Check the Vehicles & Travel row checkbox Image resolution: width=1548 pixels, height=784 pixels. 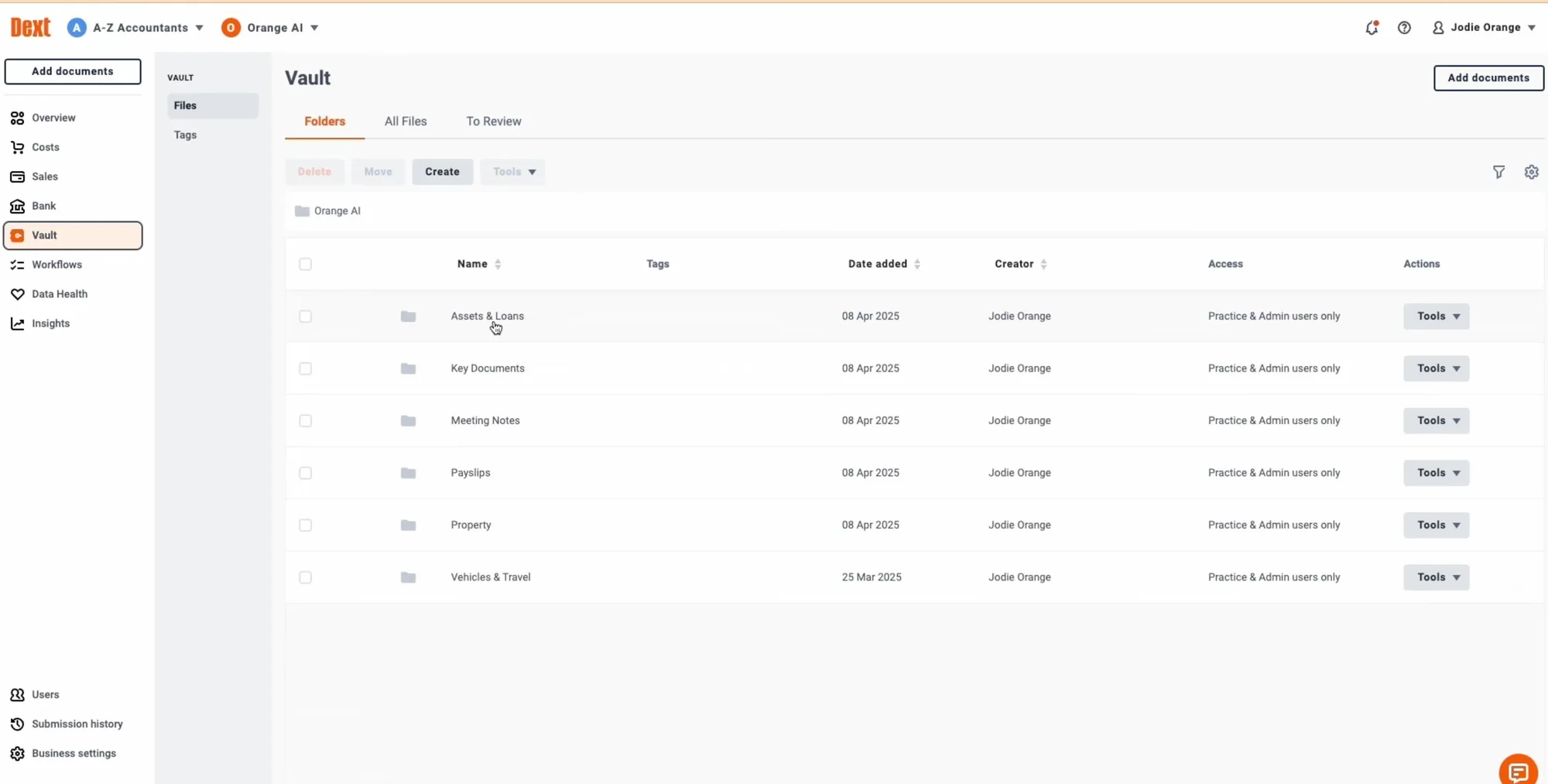tap(306, 577)
